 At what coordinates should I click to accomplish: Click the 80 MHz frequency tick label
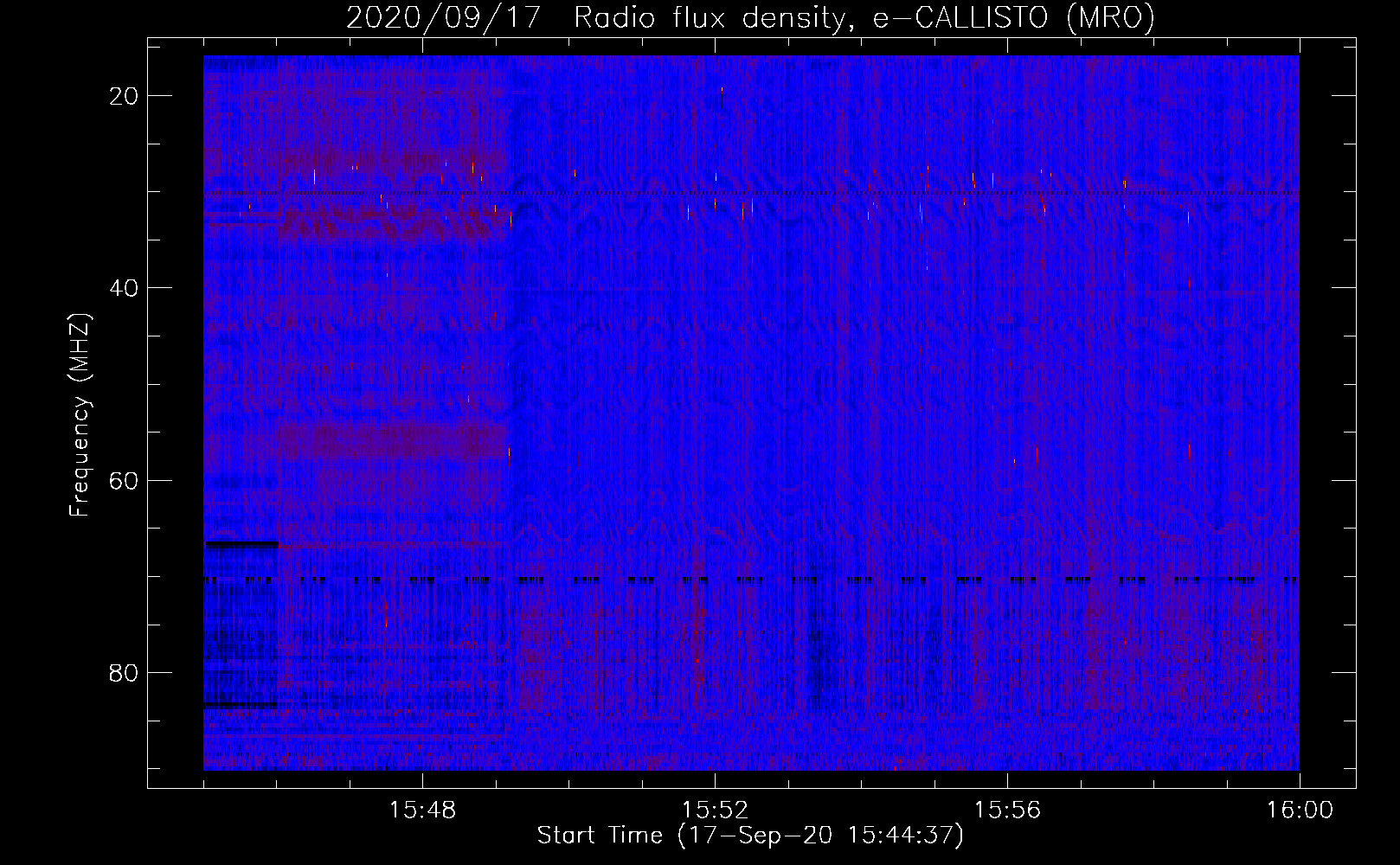(x=124, y=672)
